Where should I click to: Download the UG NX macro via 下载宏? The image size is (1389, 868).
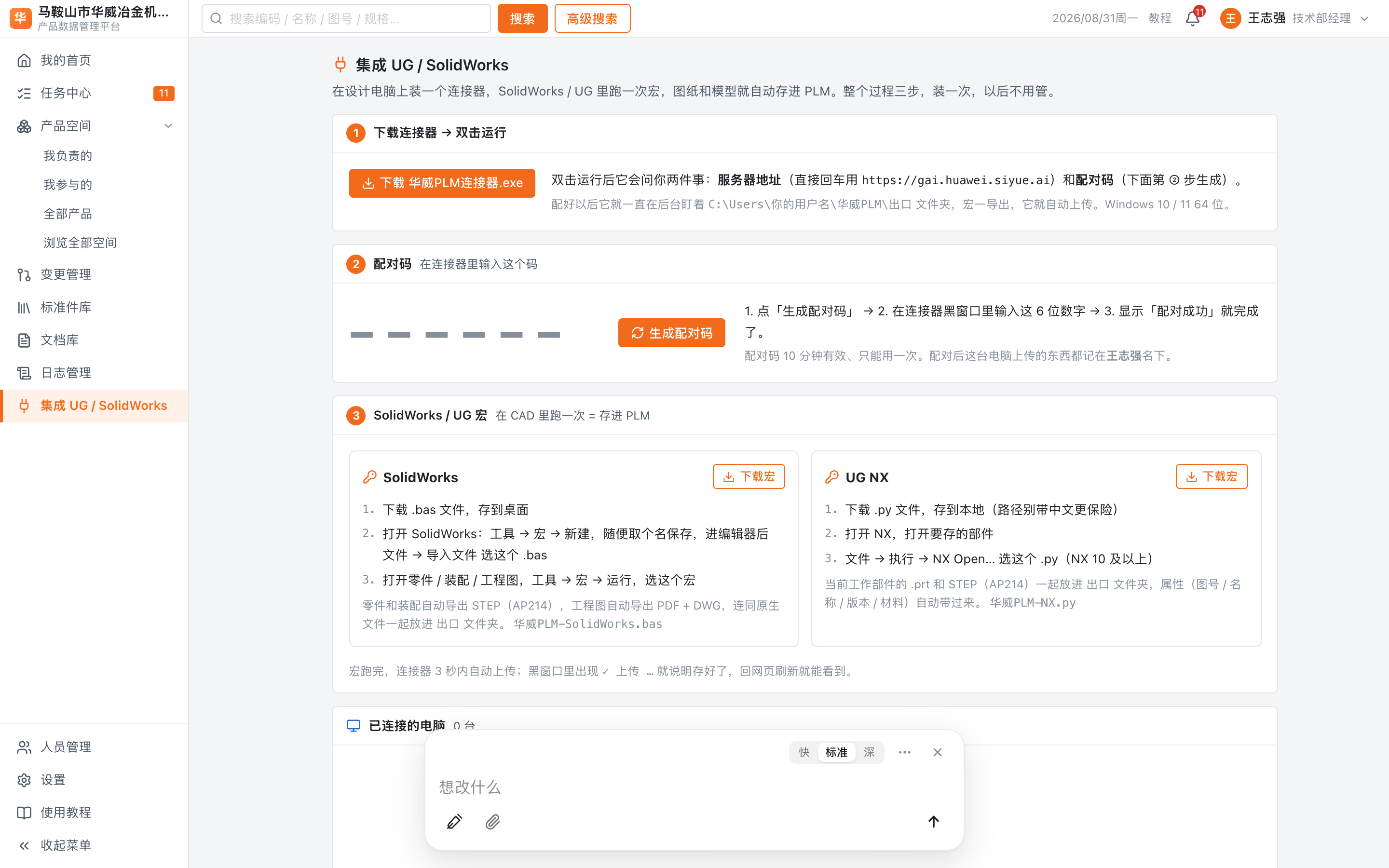(x=1212, y=476)
